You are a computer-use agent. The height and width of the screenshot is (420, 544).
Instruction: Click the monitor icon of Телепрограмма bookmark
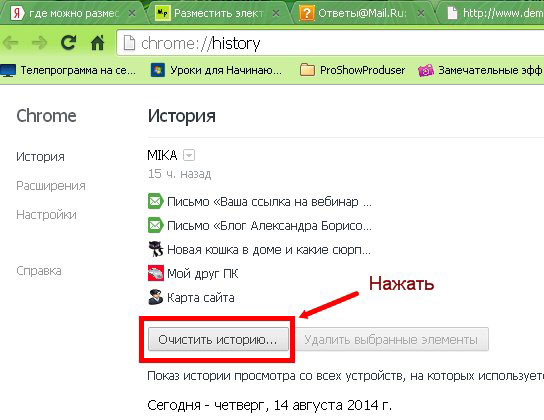8,70
